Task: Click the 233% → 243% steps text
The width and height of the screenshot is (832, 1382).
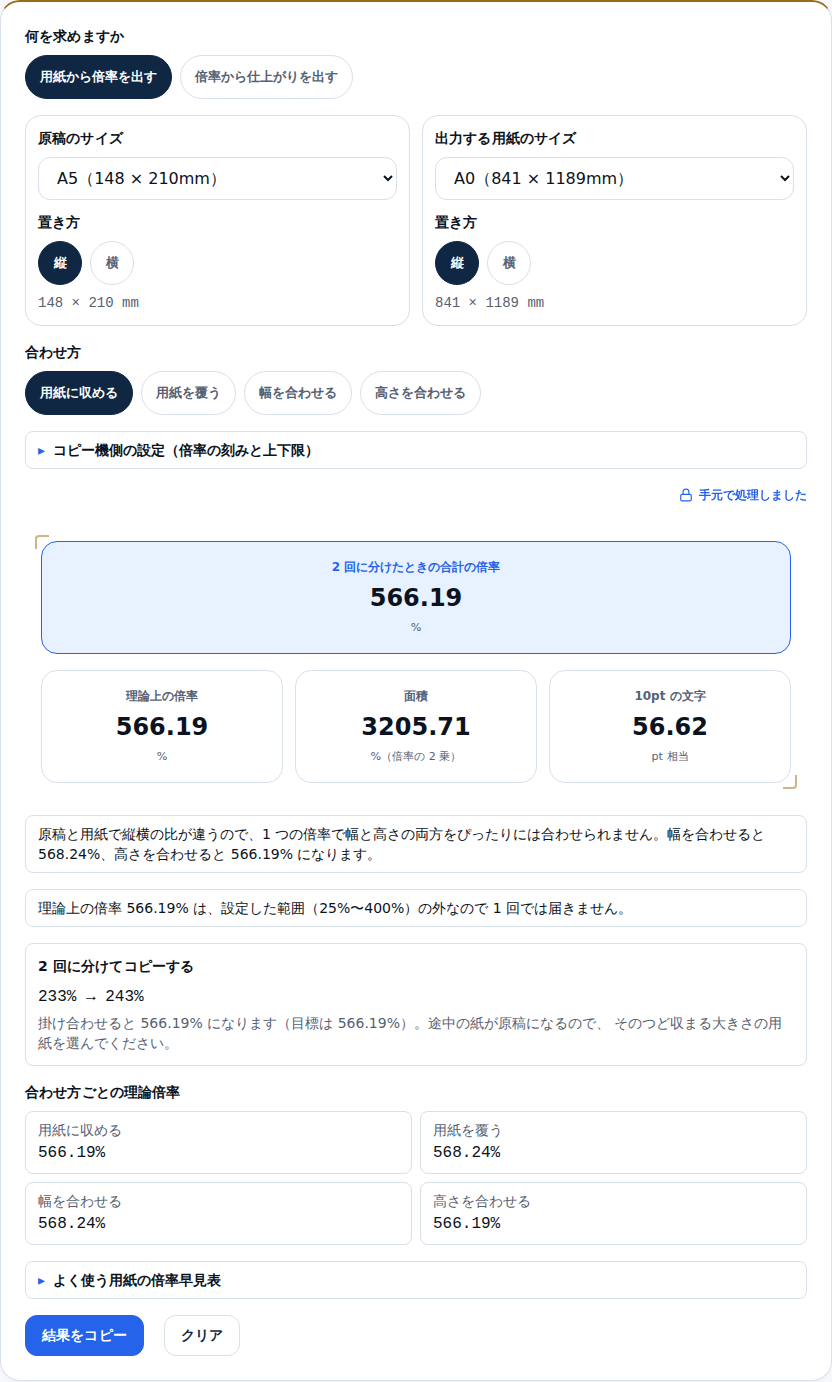Action: pyautogui.click(x=91, y=996)
